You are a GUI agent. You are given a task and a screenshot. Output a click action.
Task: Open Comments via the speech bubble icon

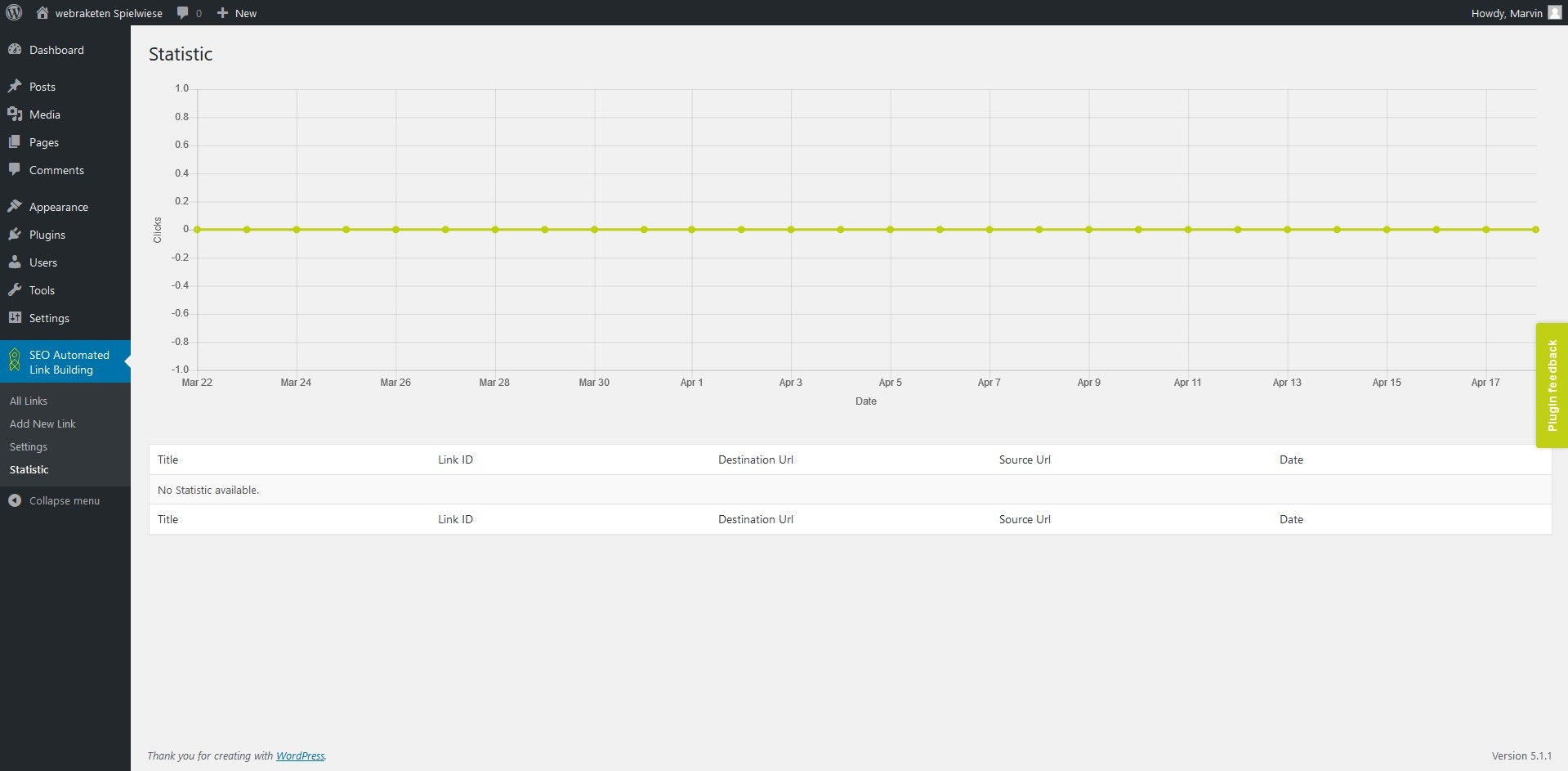15,169
